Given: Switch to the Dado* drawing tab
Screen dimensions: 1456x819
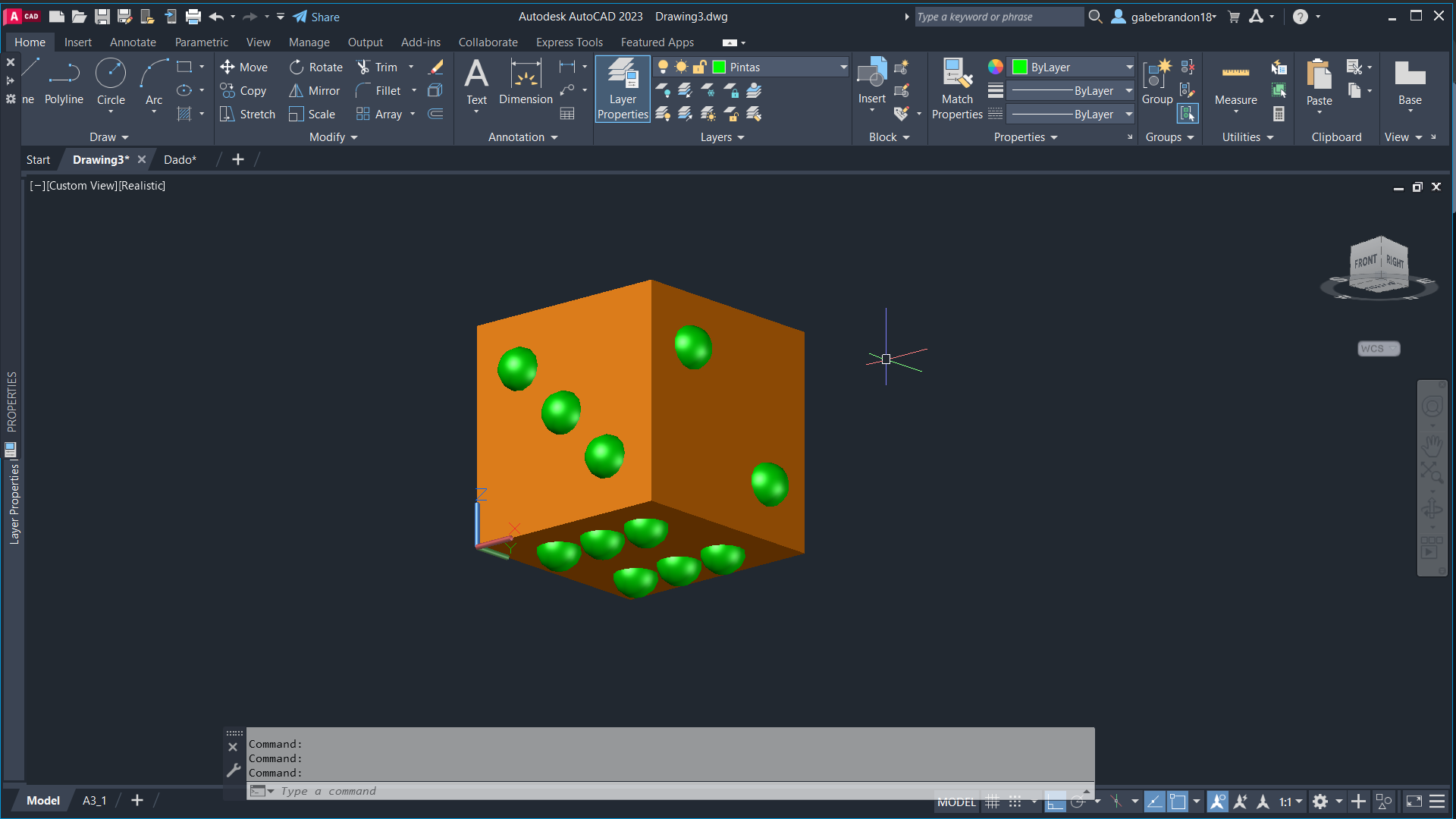Looking at the screenshot, I should [x=180, y=159].
